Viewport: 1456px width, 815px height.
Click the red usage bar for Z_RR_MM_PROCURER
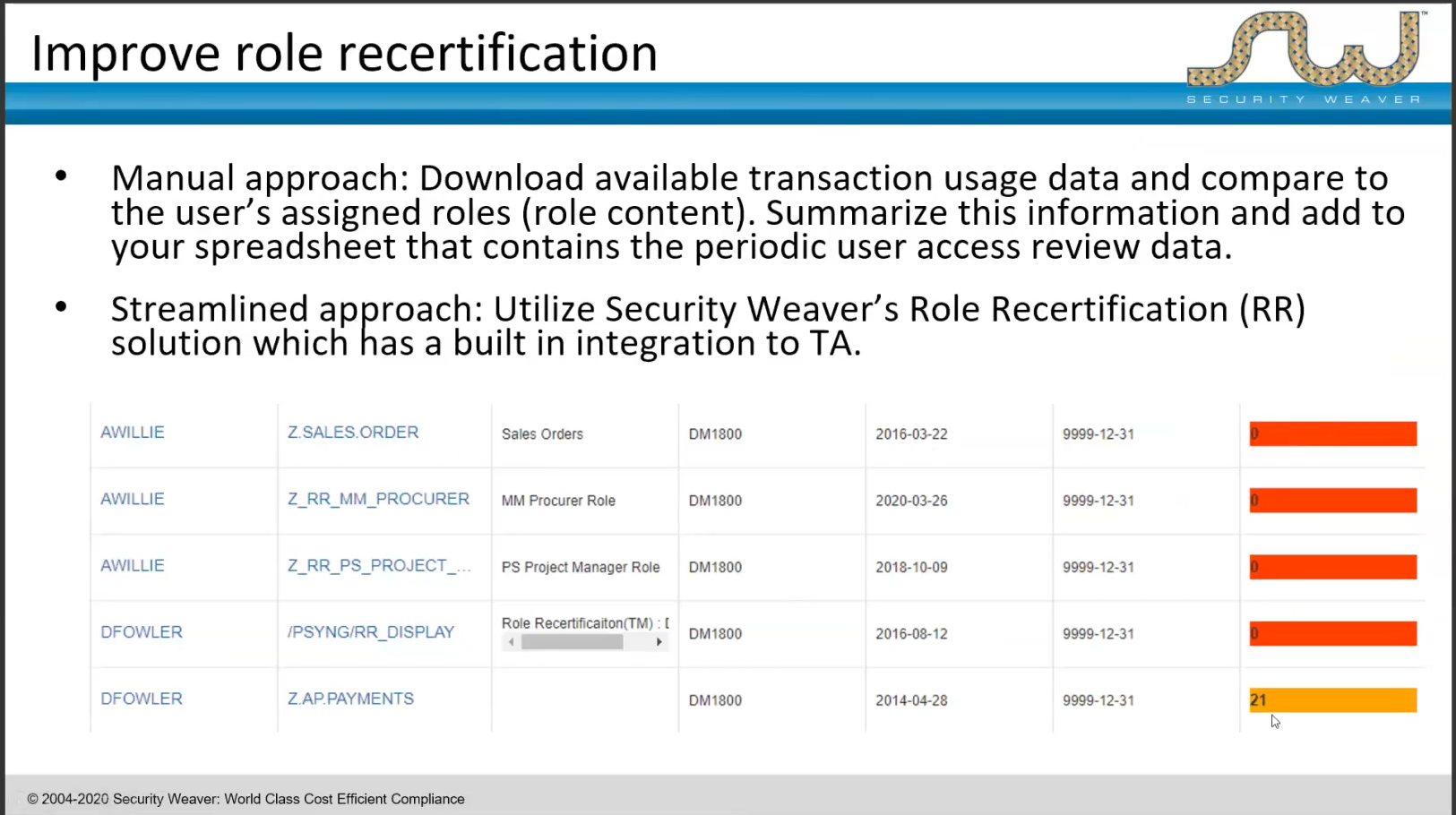pos(1333,501)
